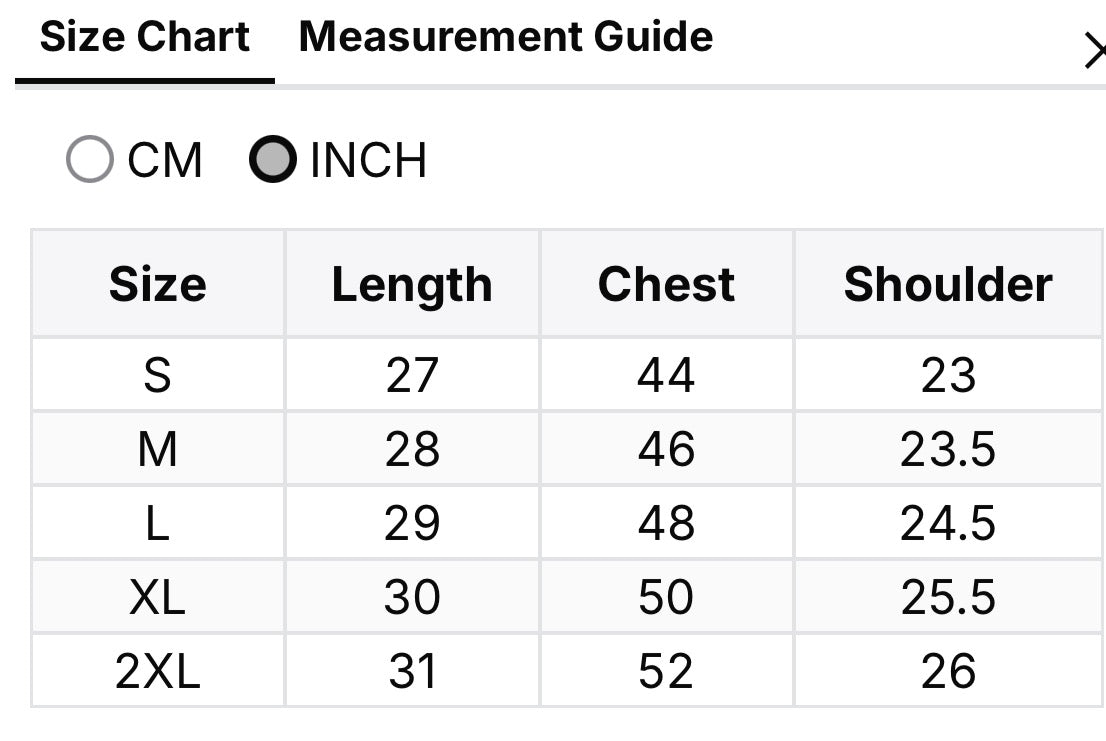Click the Size column header
The width and height of the screenshot is (1106, 741).
click(158, 284)
